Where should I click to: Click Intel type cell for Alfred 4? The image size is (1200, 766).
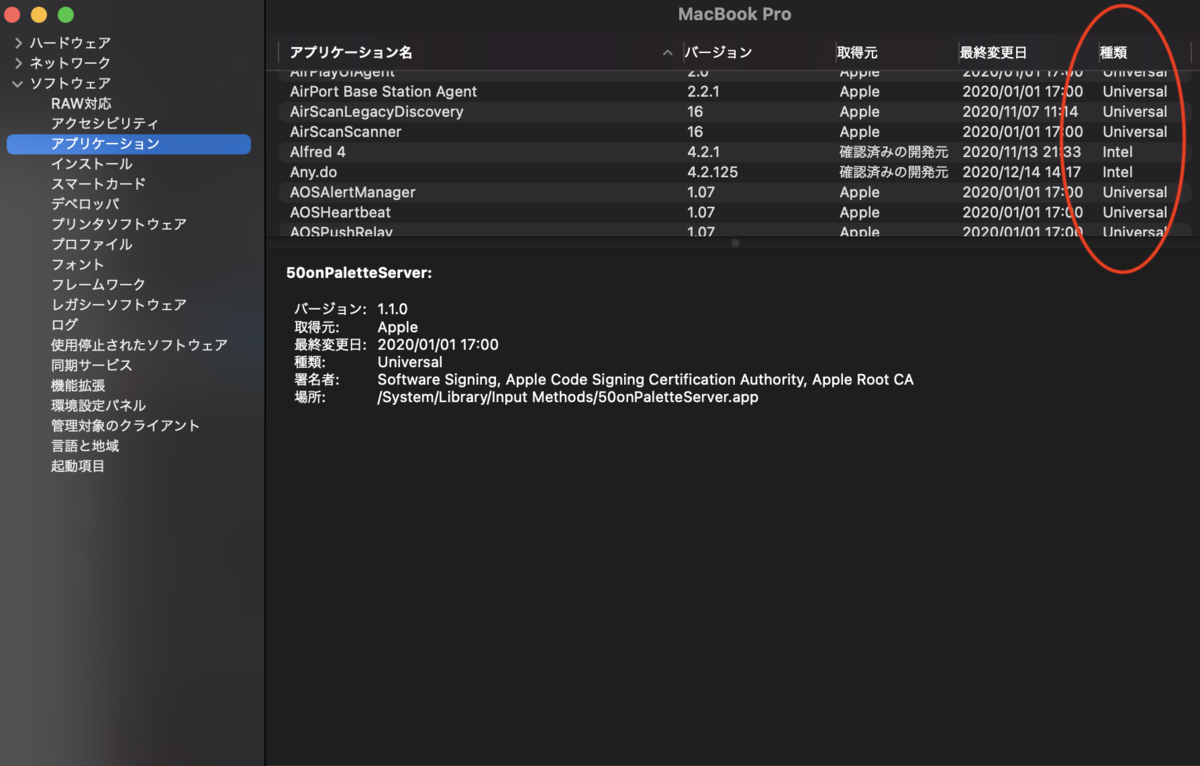1118,152
